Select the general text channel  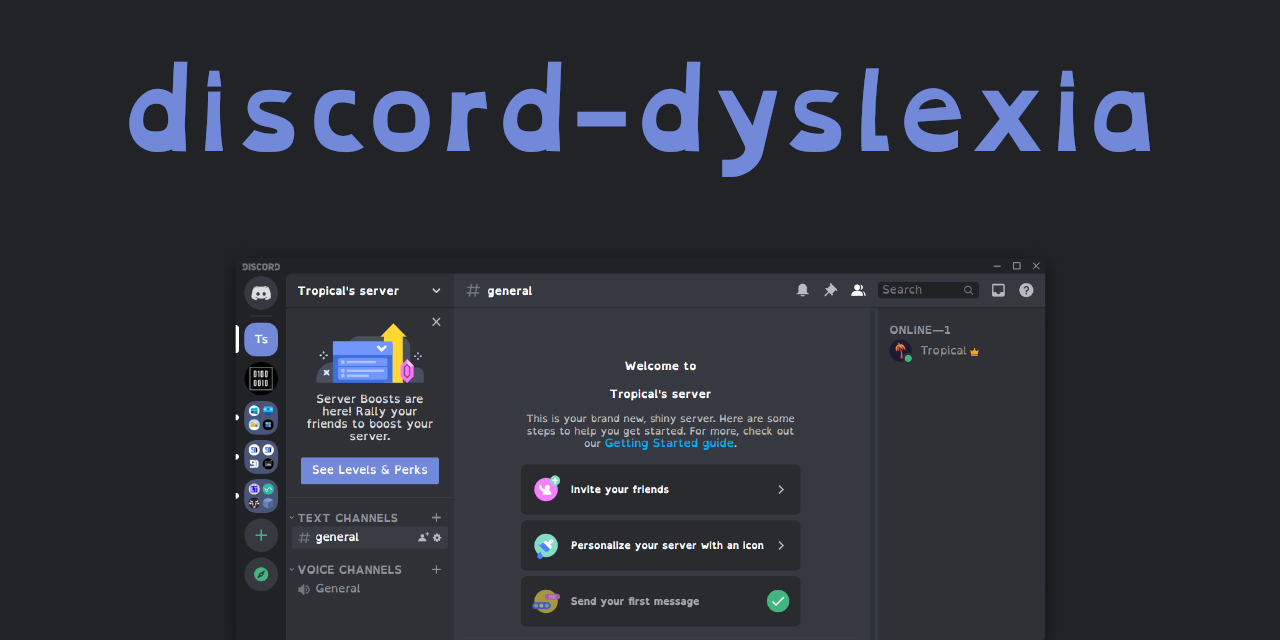pyautogui.click(x=335, y=537)
